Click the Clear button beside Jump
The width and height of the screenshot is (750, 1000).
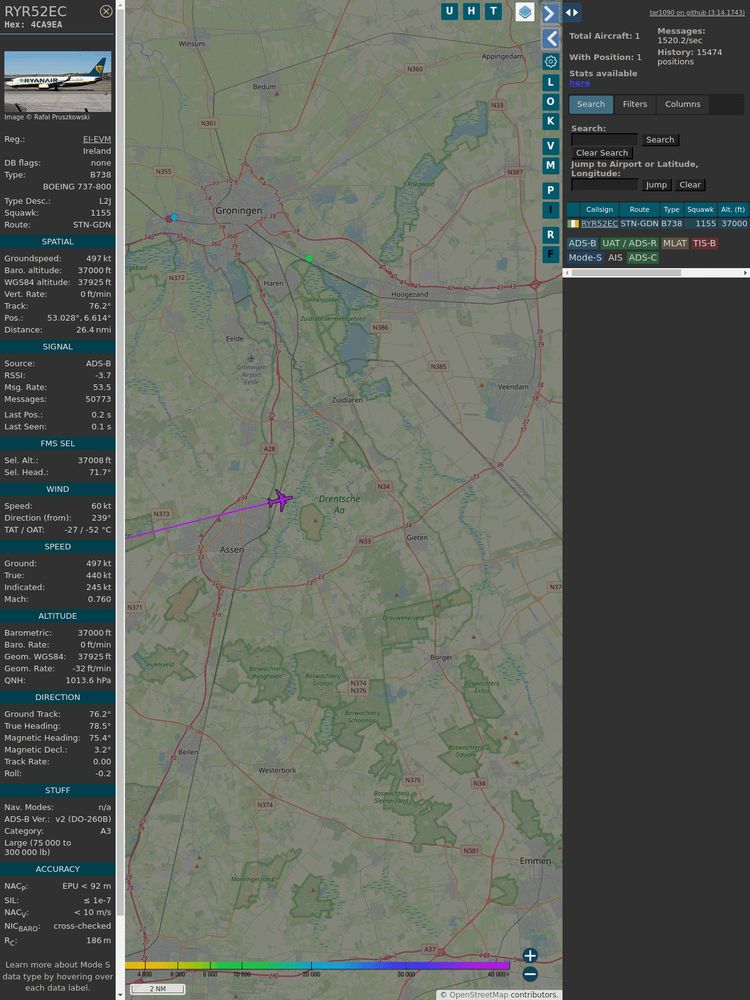pos(689,184)
